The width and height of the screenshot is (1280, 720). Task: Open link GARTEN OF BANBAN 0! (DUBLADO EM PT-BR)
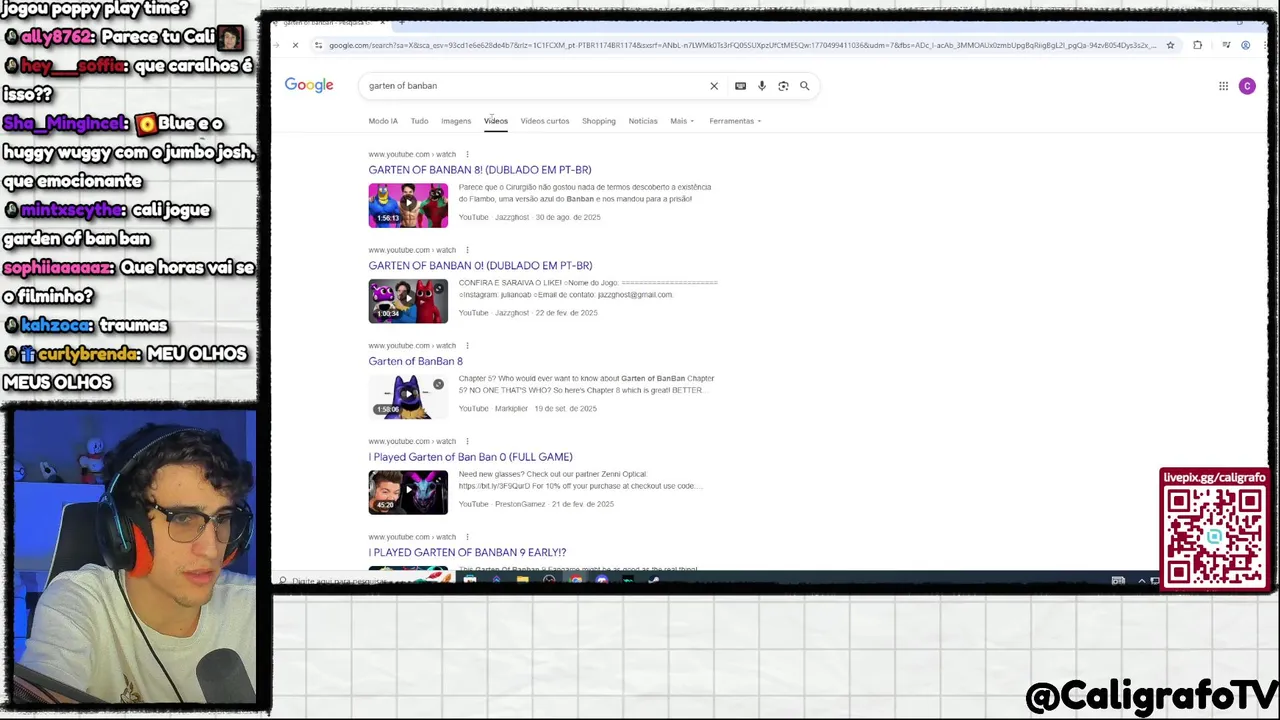point(480,266)
